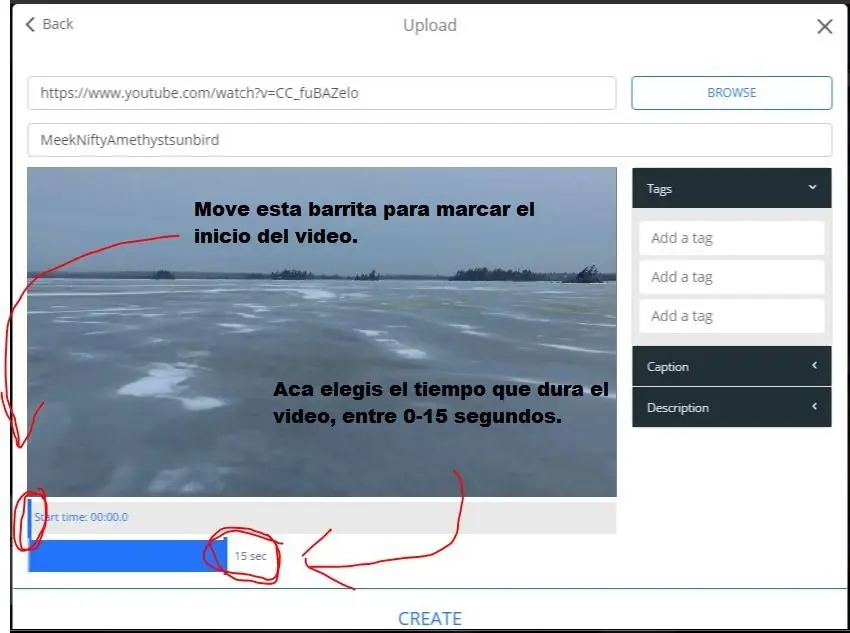Viewport: 850px width, 633px height.
Task: Expand the Description section
Action: [x=731, y=407]
